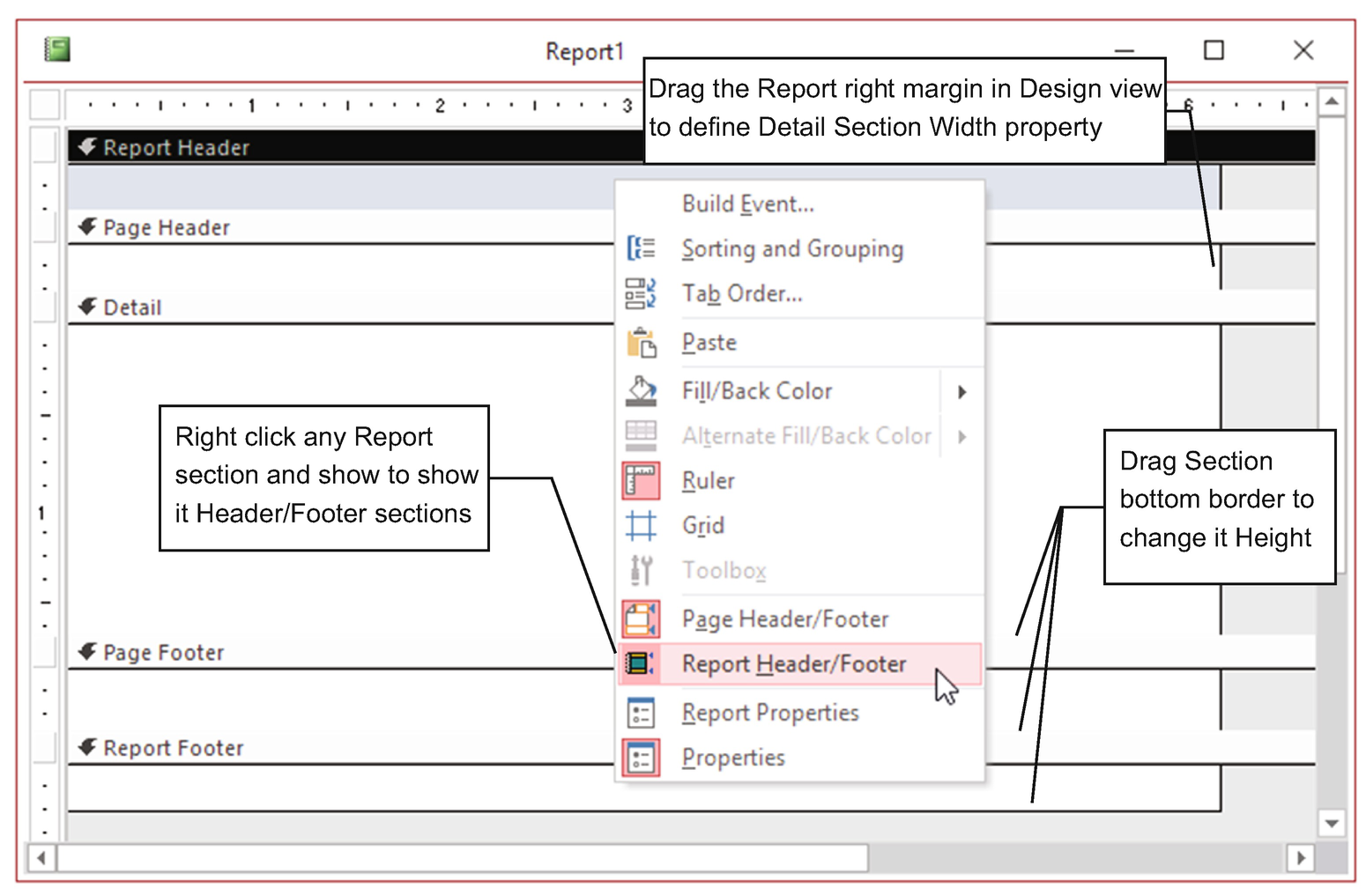
Task: Select the Ruler menu entry
Action: tap(798, 480)
